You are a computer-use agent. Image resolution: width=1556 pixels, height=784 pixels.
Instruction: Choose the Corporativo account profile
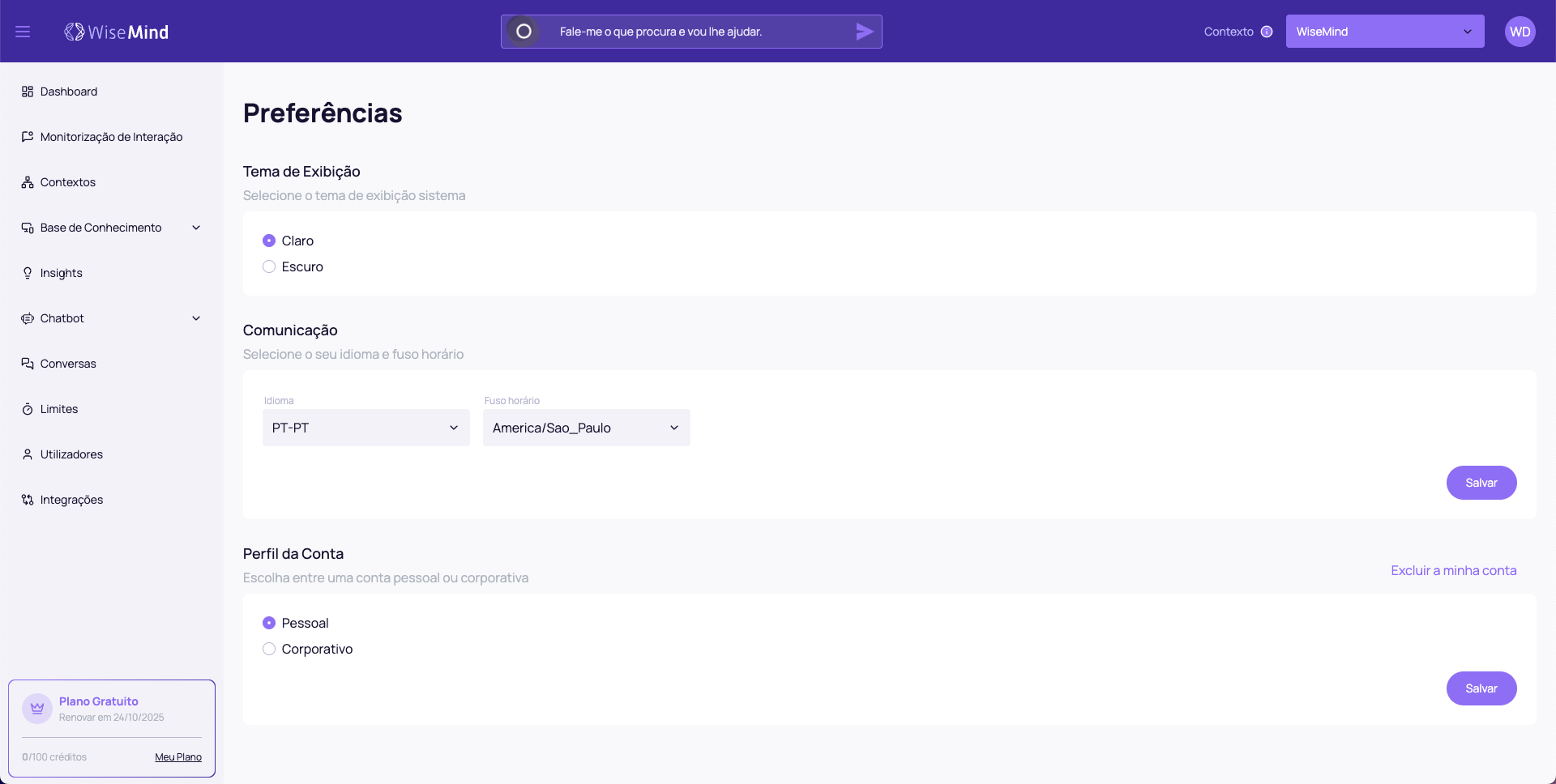[x=269, y=649]
